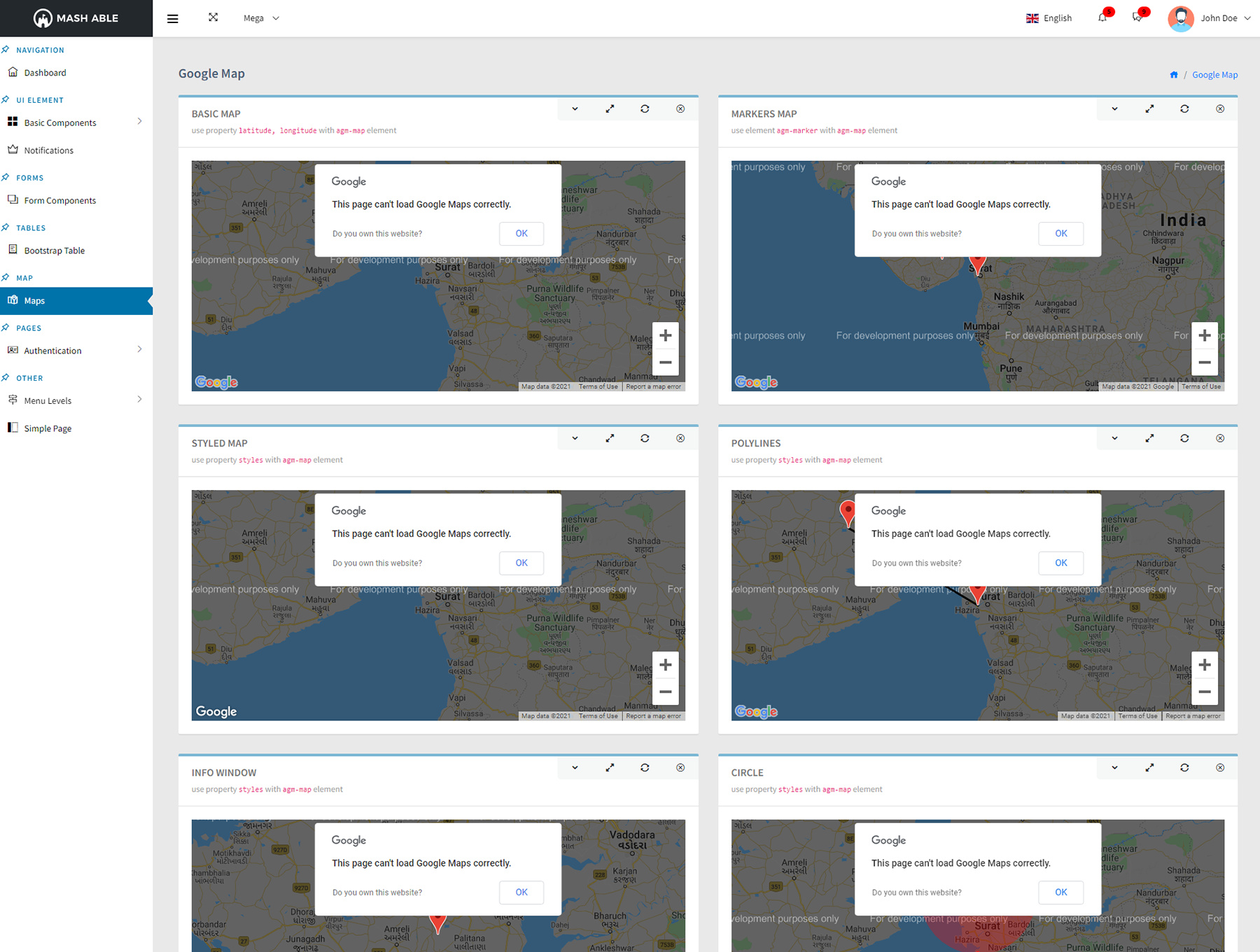
Task: Open the Mega dropdown menu
Action: pyautogui.click(x=261, y=18)
